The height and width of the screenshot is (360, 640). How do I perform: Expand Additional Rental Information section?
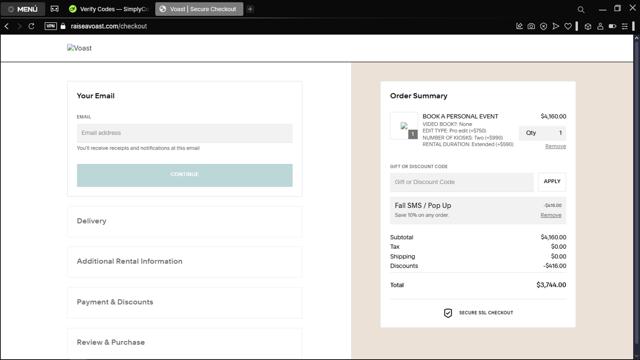184,261
